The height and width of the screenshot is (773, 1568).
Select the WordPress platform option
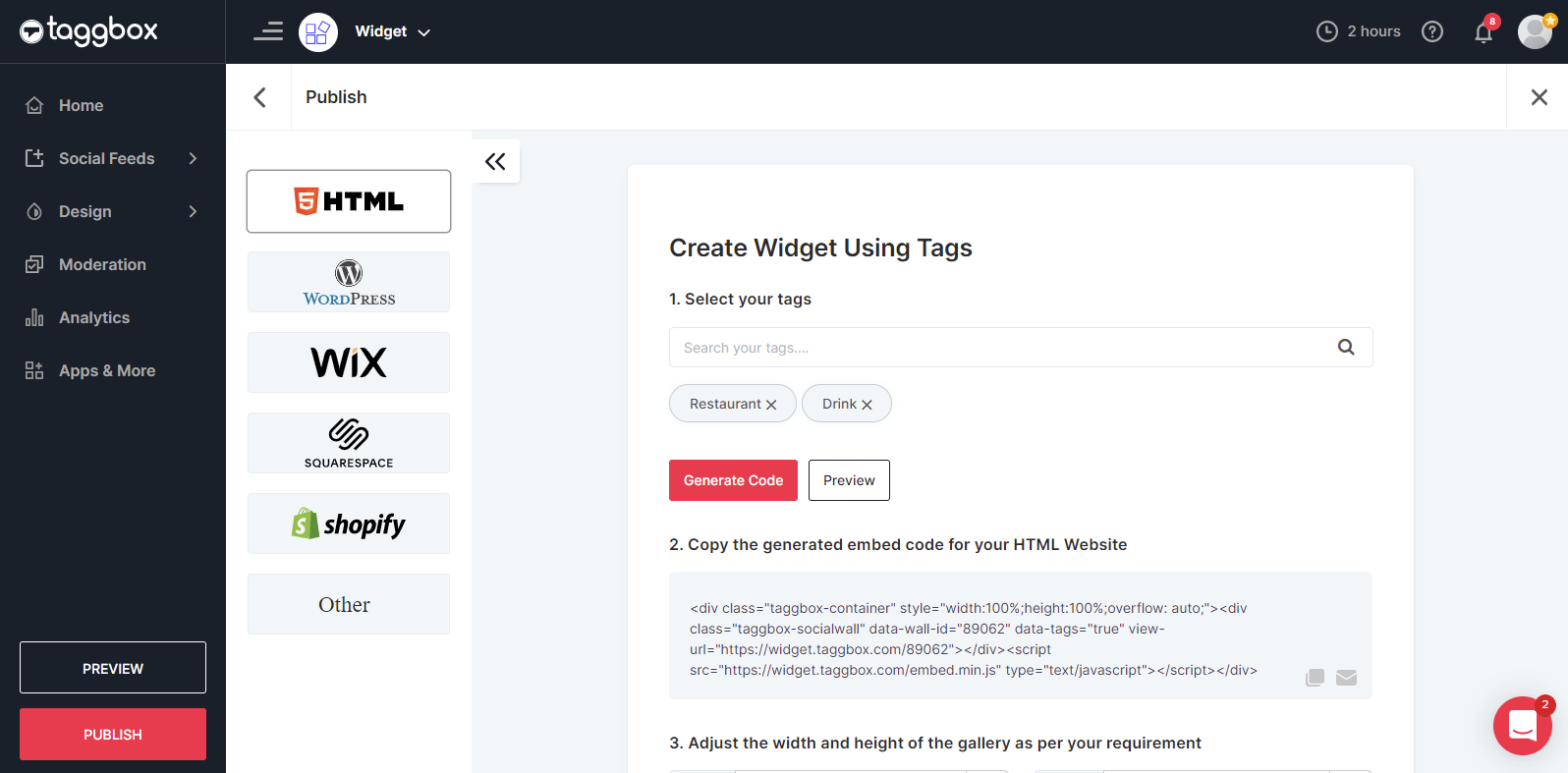tap(349, 282)
